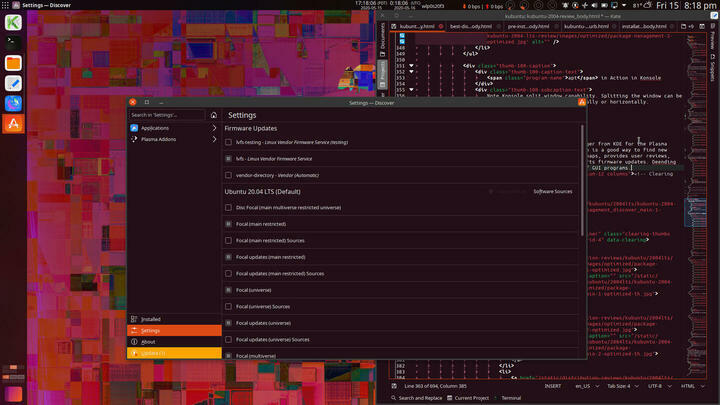Image resolution: width=720 pixels, height=405 pixels.
Task: Open the Tab Size 4 dropdown
Action: [623, 386]
